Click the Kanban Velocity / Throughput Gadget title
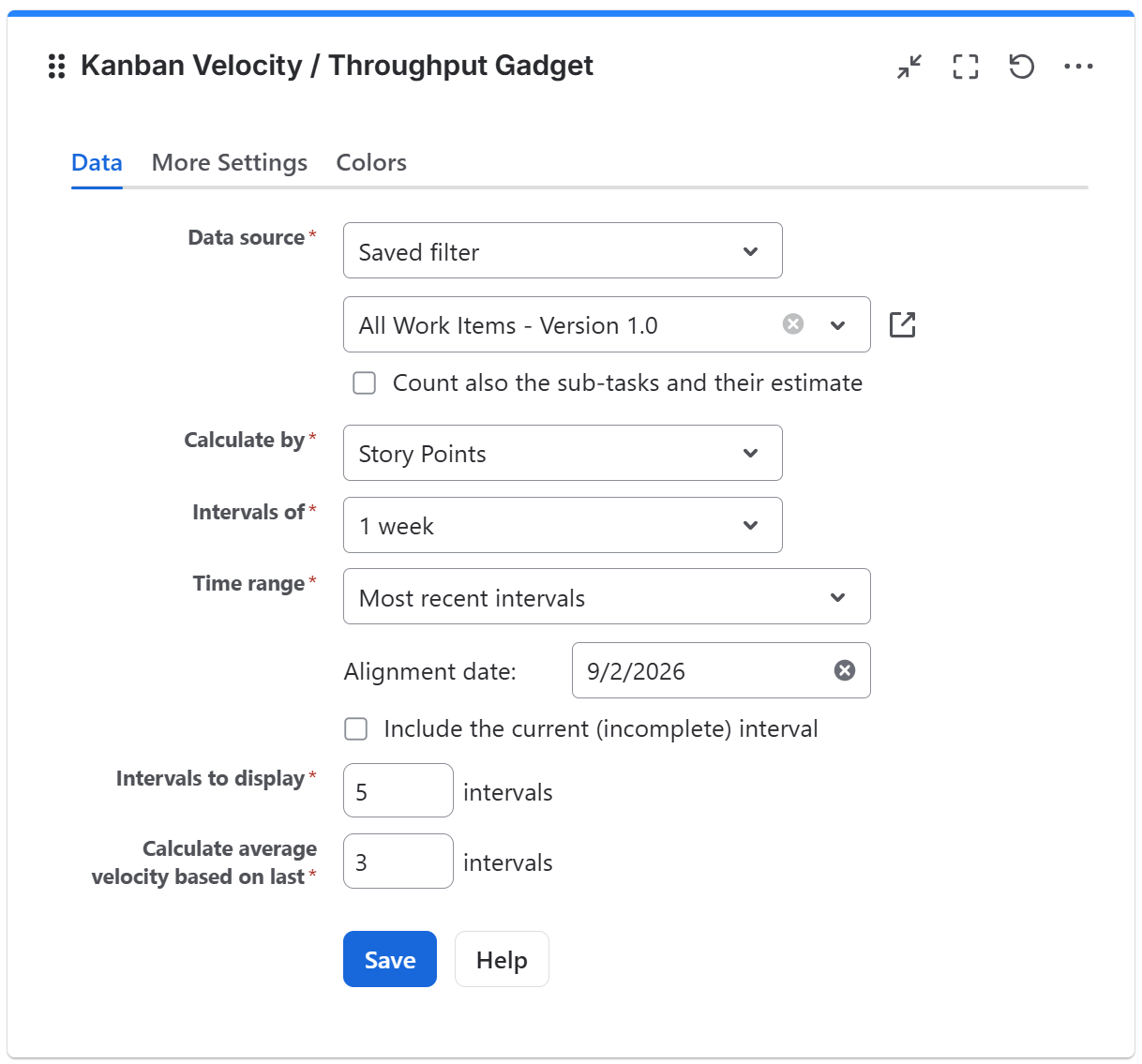The width and height of the screenshot is (1142, 1064). 337,66
